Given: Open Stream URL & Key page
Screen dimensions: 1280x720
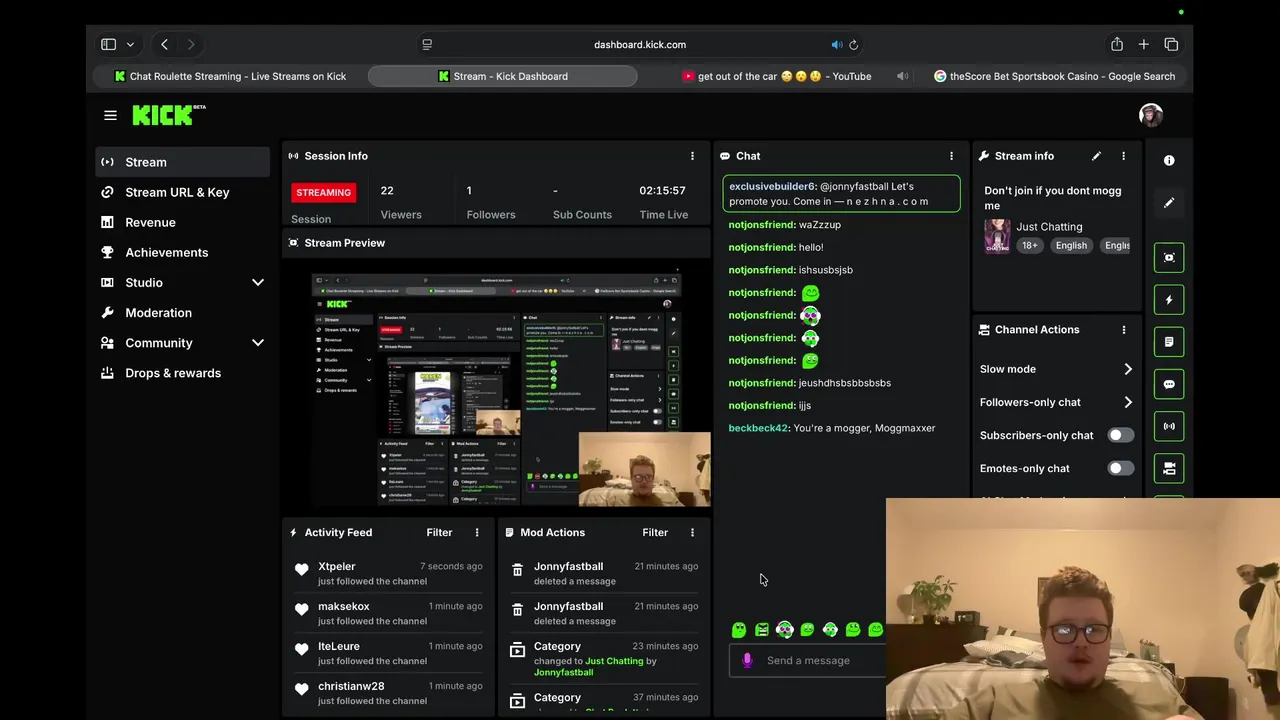Looking at the screenshot, I should tap(183, 192).
